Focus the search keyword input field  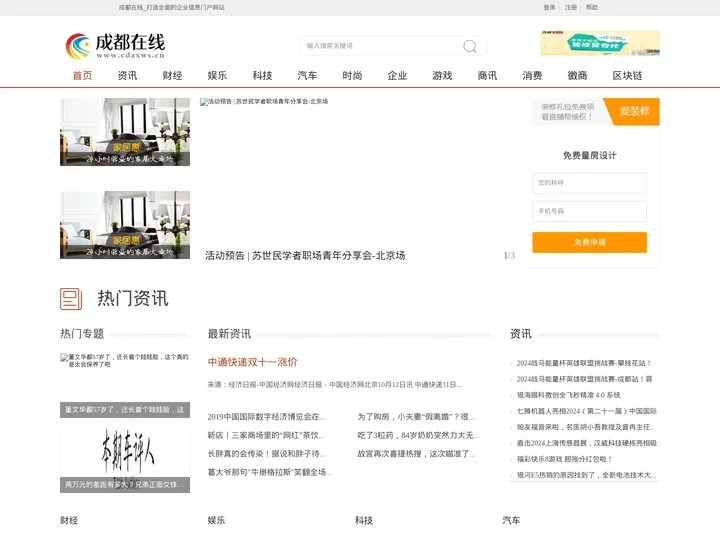point(381,46)
